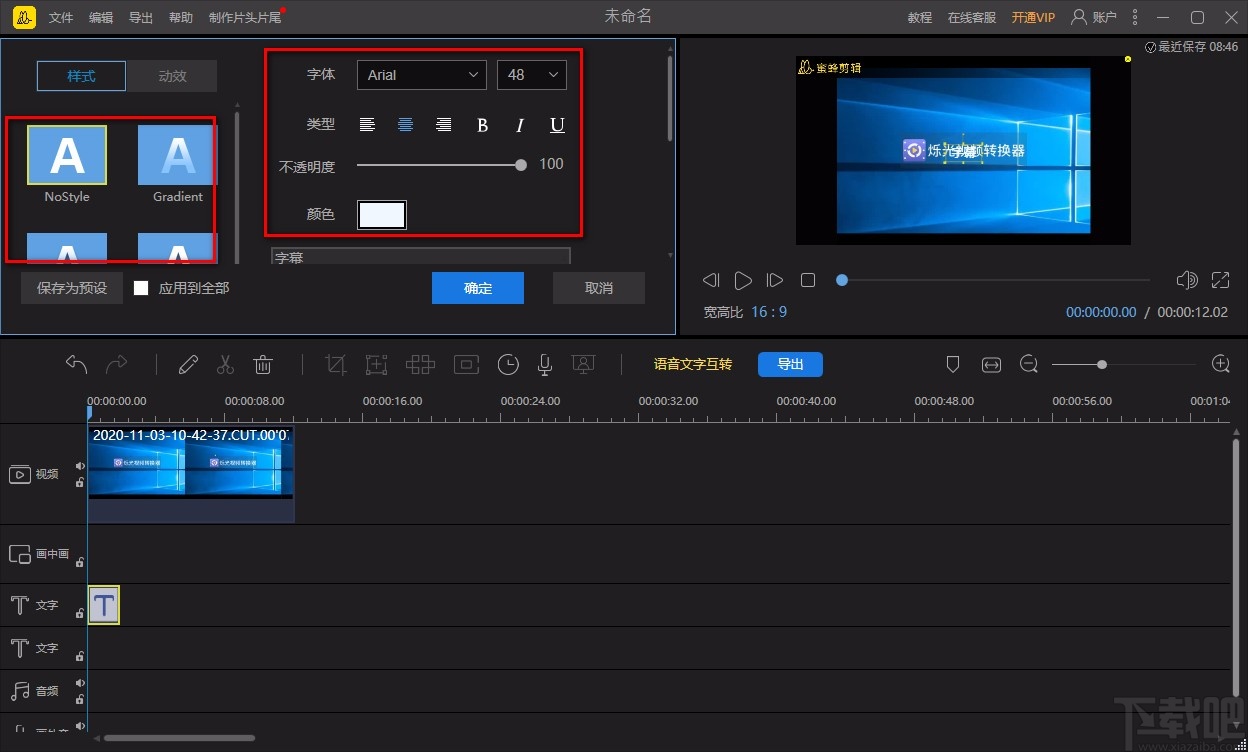Step forward one frame in preview
Screen dimensions: 1248x752
(x=775, y=280)
